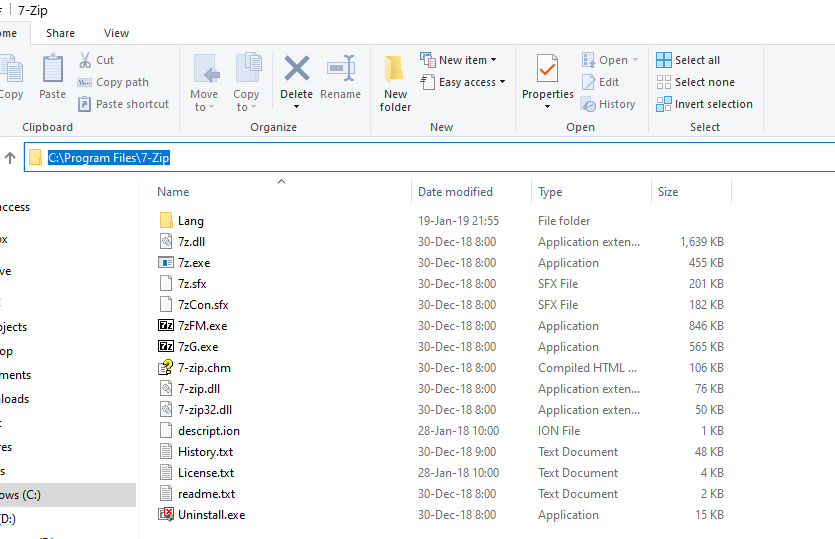Select the Lang folder
The height and width of the screenshot is (539, 835).
[191, 220]
